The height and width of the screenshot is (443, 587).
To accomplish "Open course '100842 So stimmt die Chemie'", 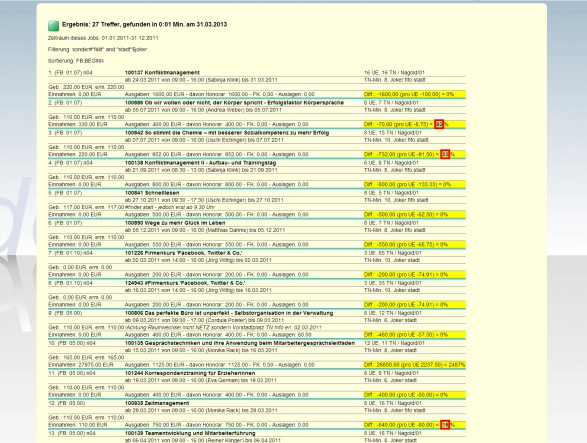I will [227, 133].
